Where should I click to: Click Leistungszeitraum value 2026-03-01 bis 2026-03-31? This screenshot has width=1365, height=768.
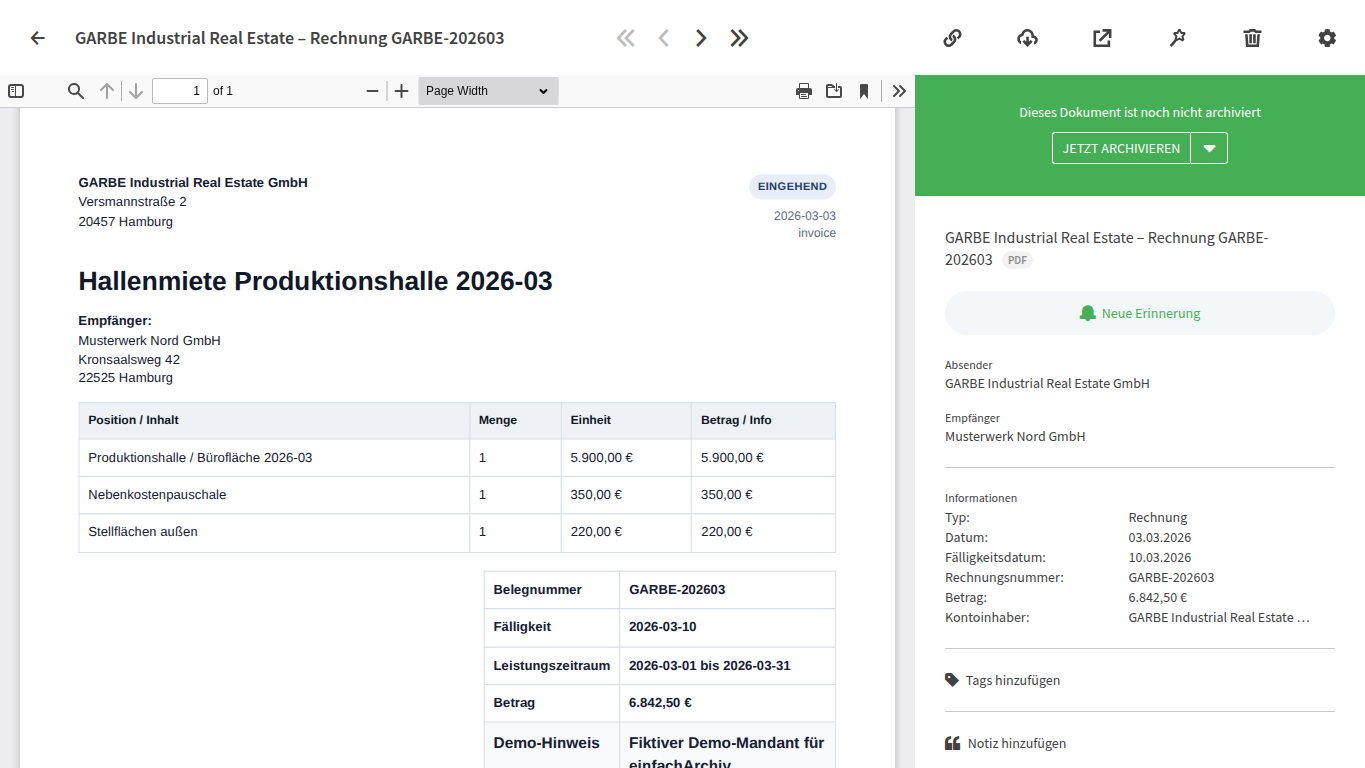click(709, 665)
